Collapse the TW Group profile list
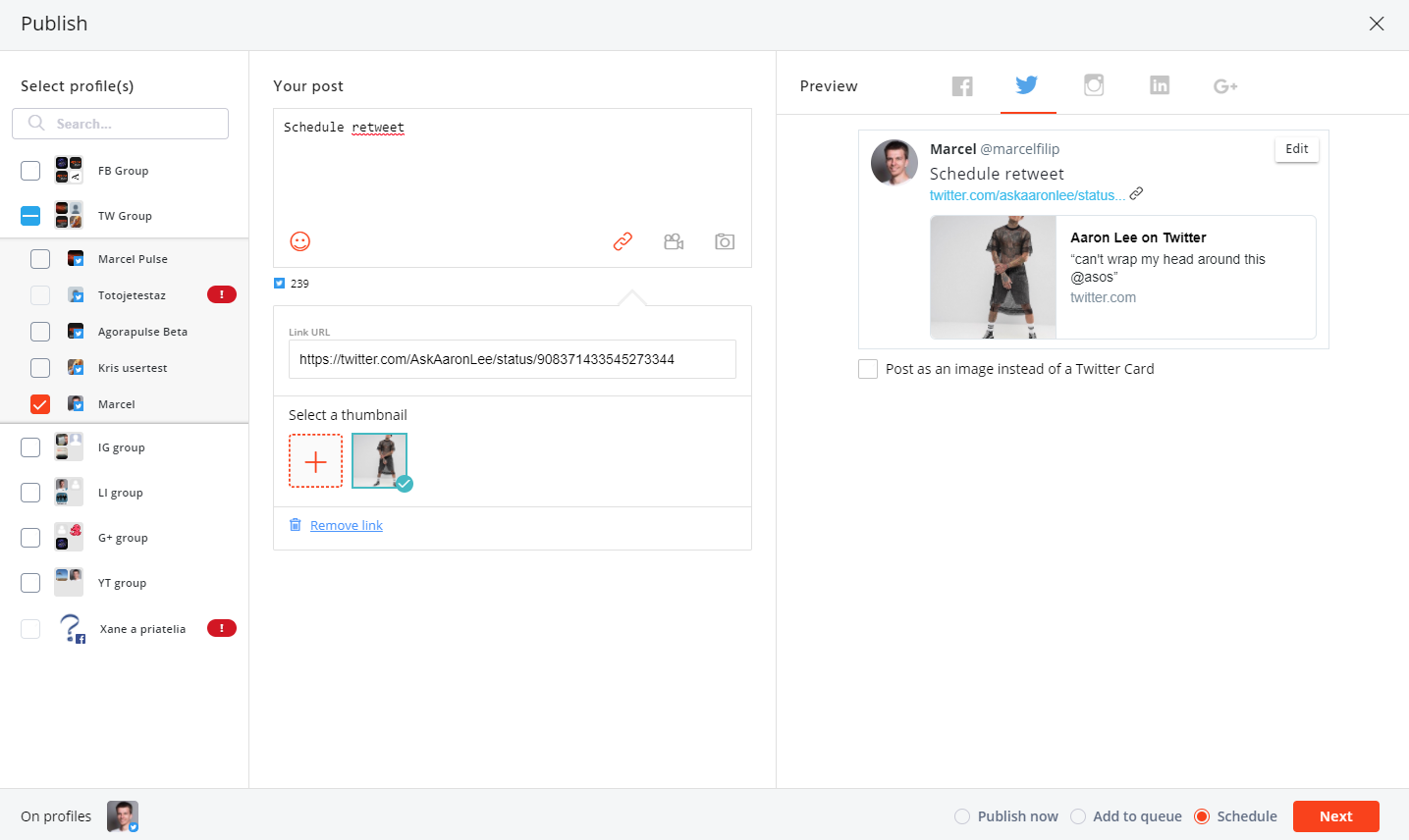Screen dimensions: 1409x840 [125, 216]
